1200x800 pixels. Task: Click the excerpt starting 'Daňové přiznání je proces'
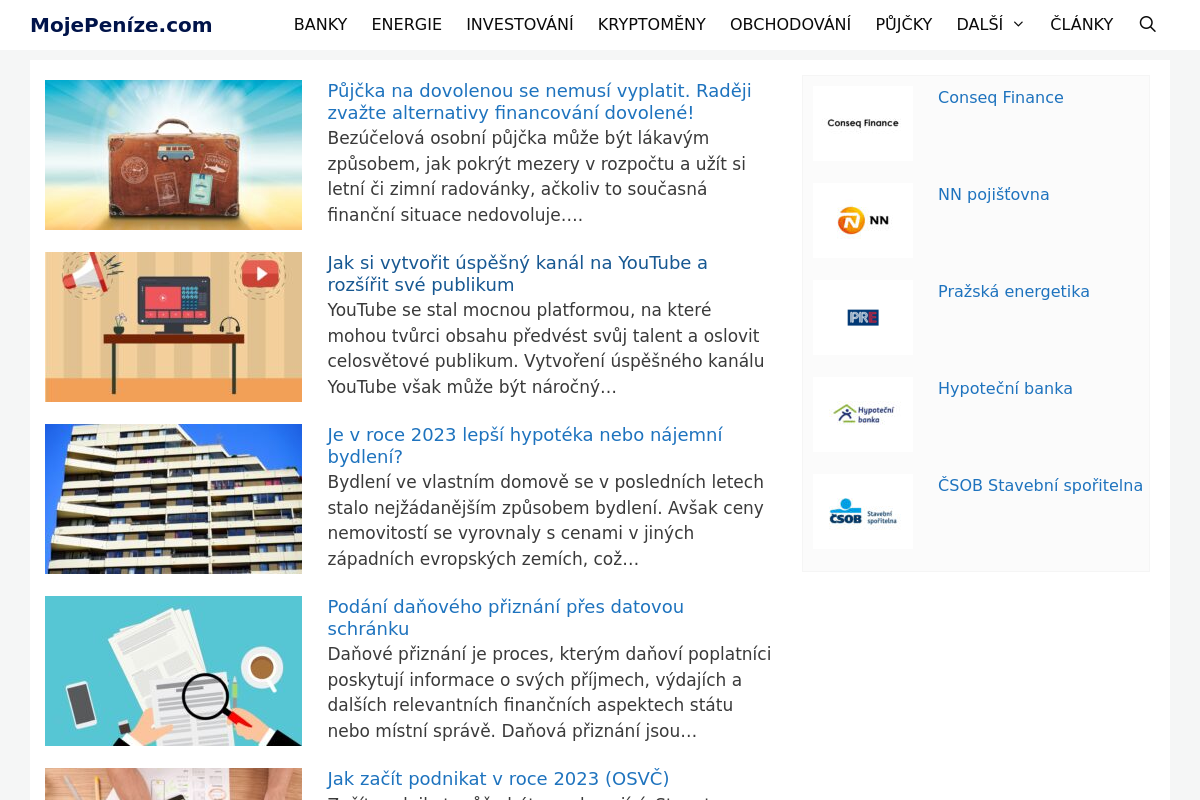(x=549, y=692)
